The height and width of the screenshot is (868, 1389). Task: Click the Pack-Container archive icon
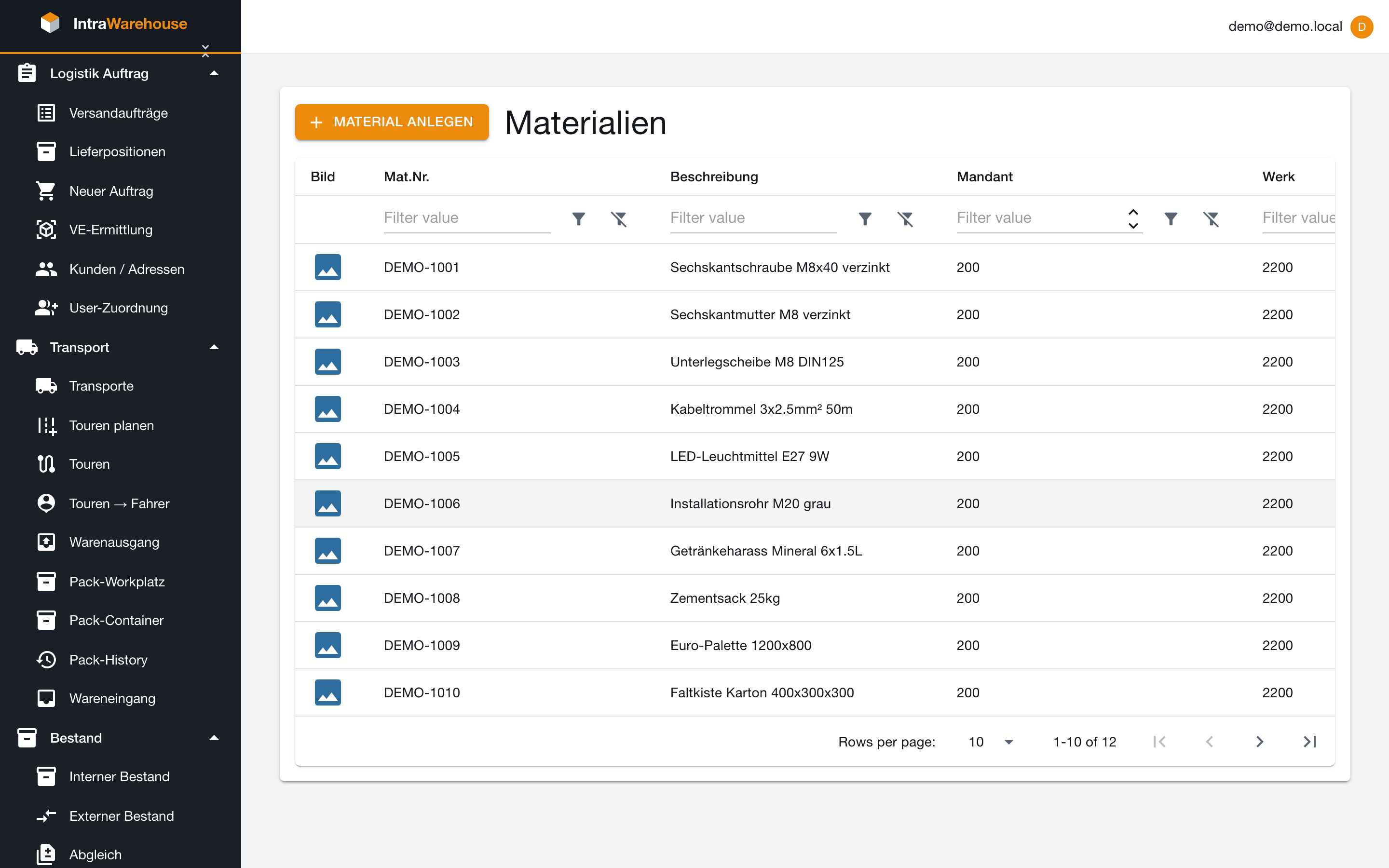coord(46,620)
